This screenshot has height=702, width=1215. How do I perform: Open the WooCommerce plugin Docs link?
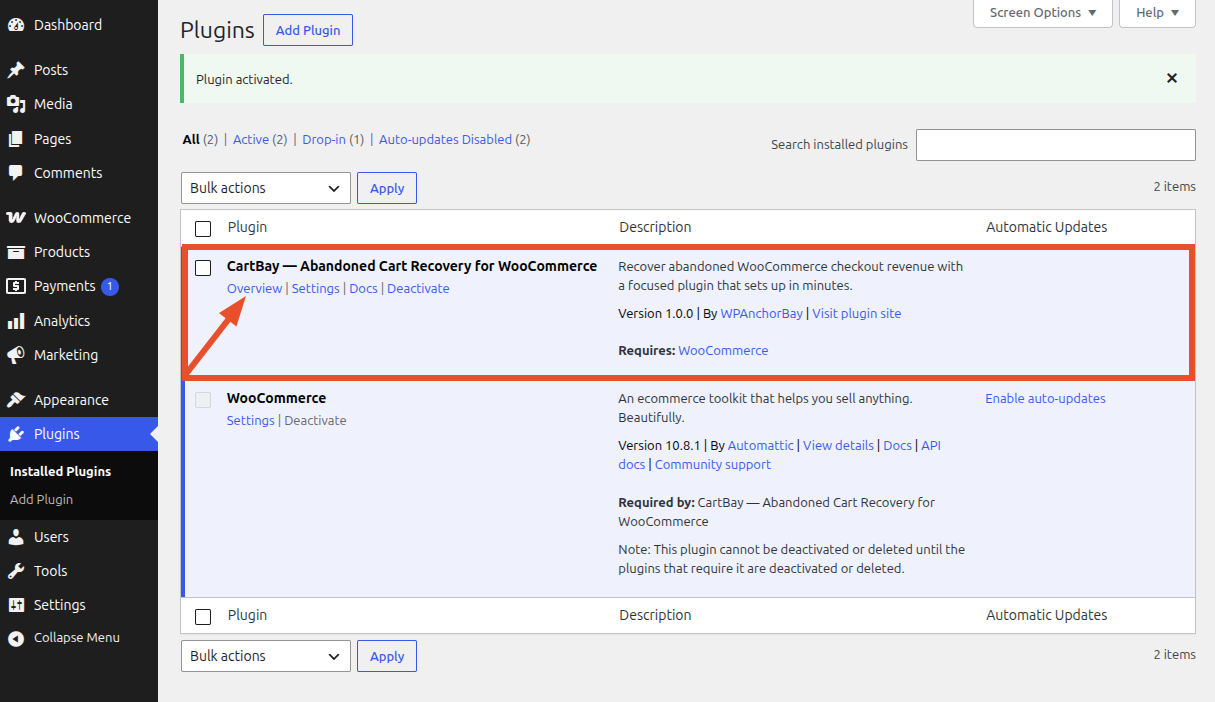(898, 445)
